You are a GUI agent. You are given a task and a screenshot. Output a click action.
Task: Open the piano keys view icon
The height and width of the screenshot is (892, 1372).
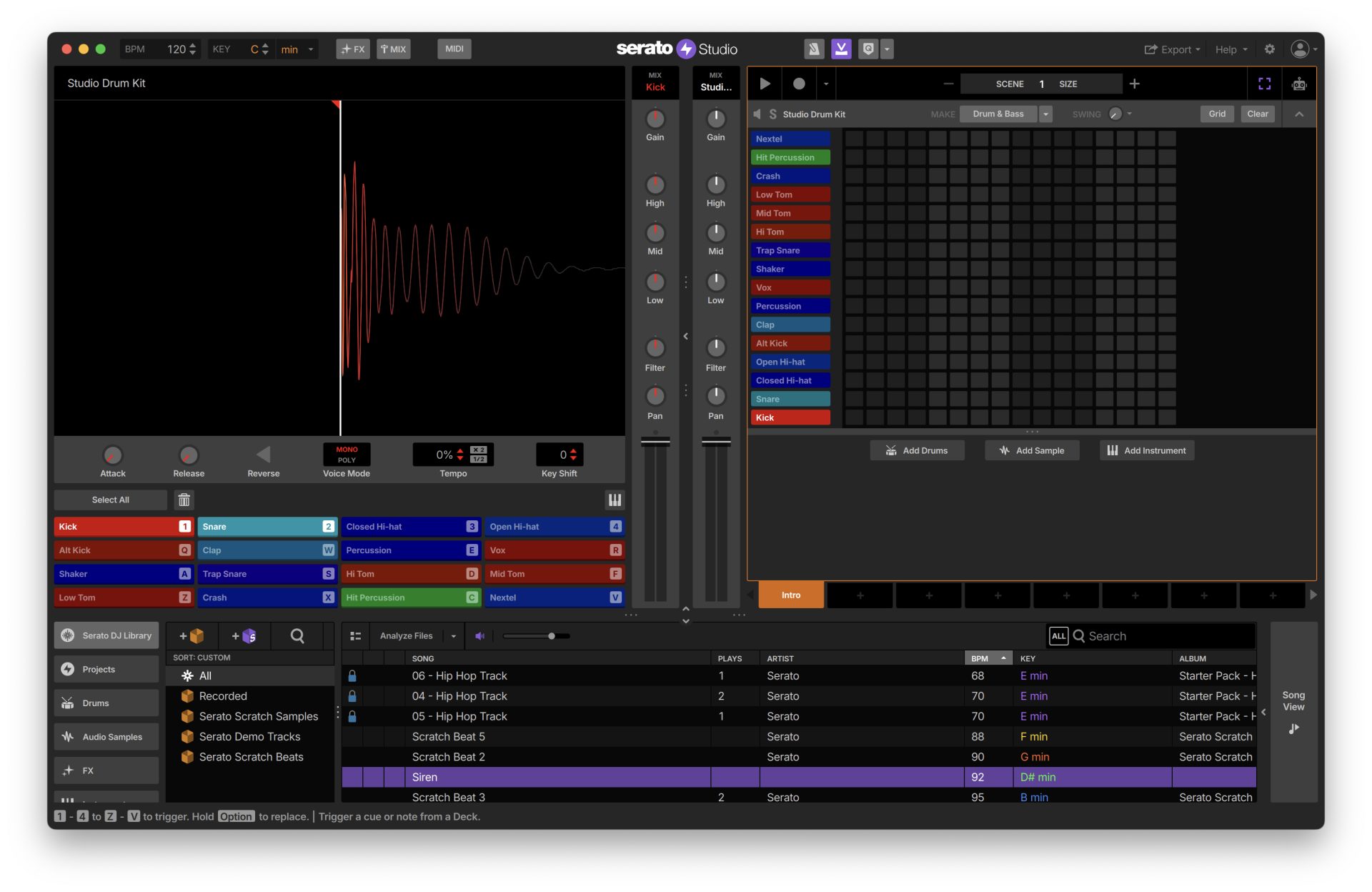[615, 500]
